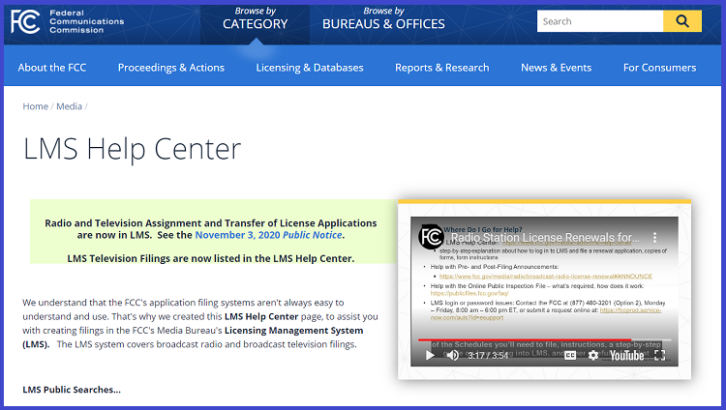The image size is (726, 410).
Task: Click the FCC logo in header
Action: pos(25,21)
